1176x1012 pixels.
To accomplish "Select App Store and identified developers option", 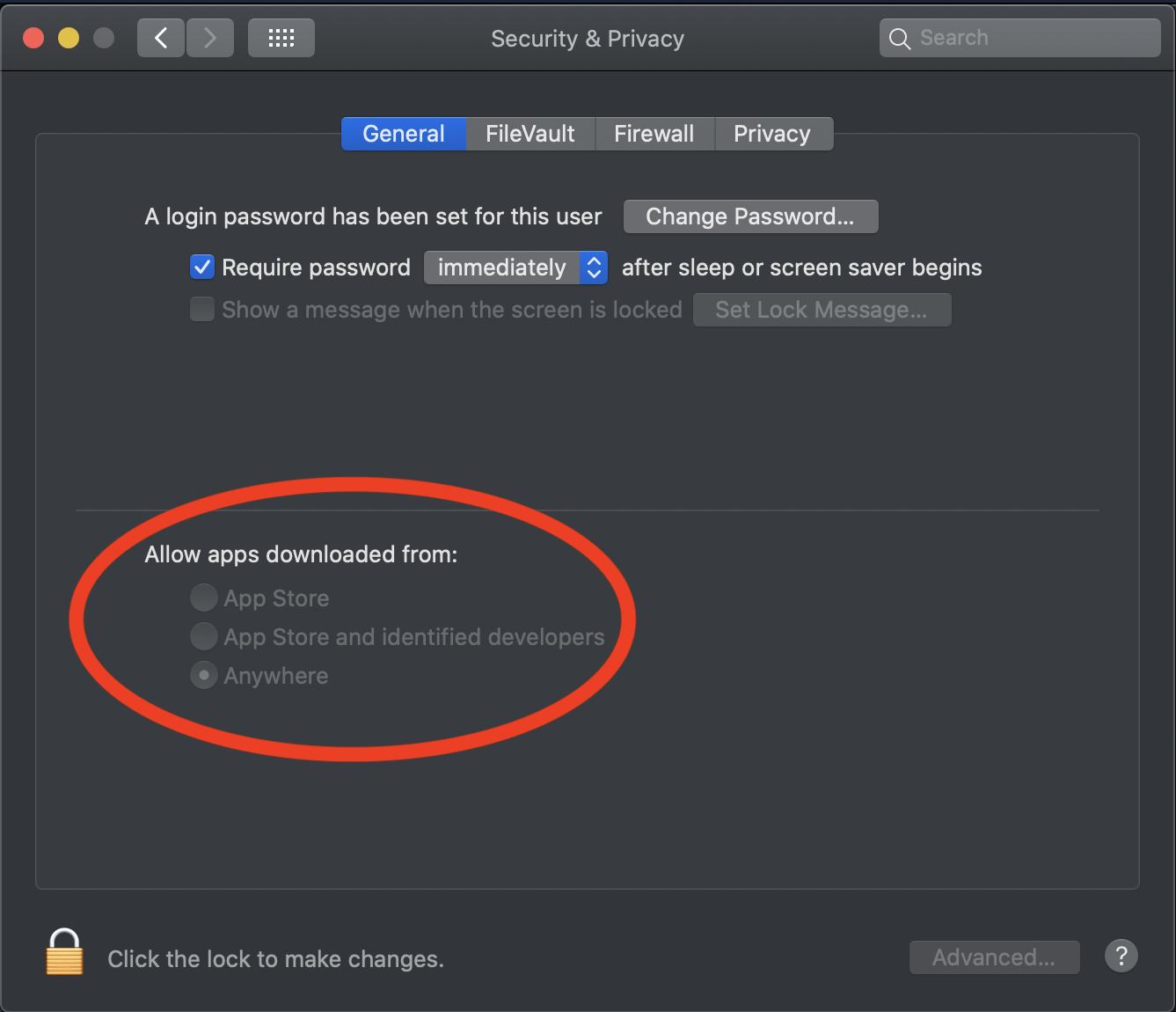I will [204, 636].
